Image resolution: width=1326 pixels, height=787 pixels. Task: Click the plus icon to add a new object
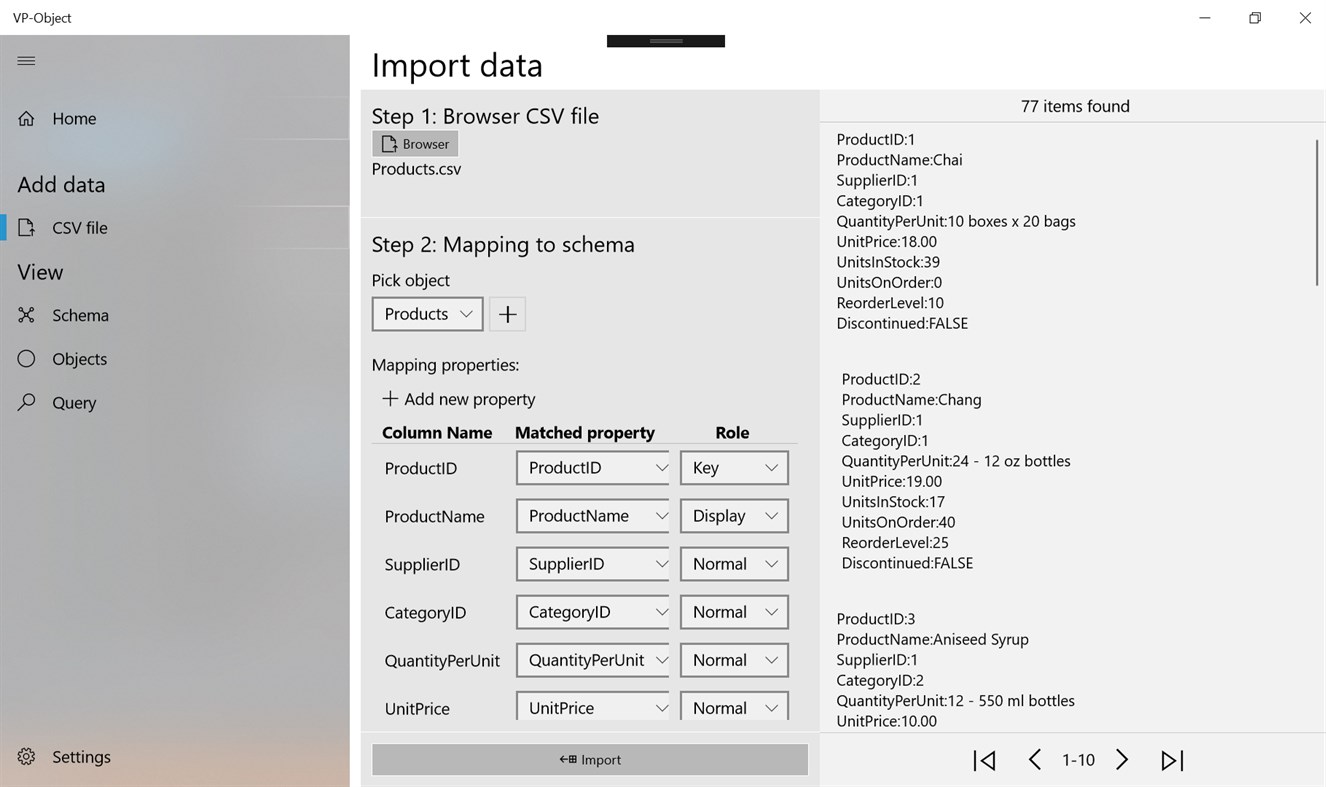click(x=508, y=314)
